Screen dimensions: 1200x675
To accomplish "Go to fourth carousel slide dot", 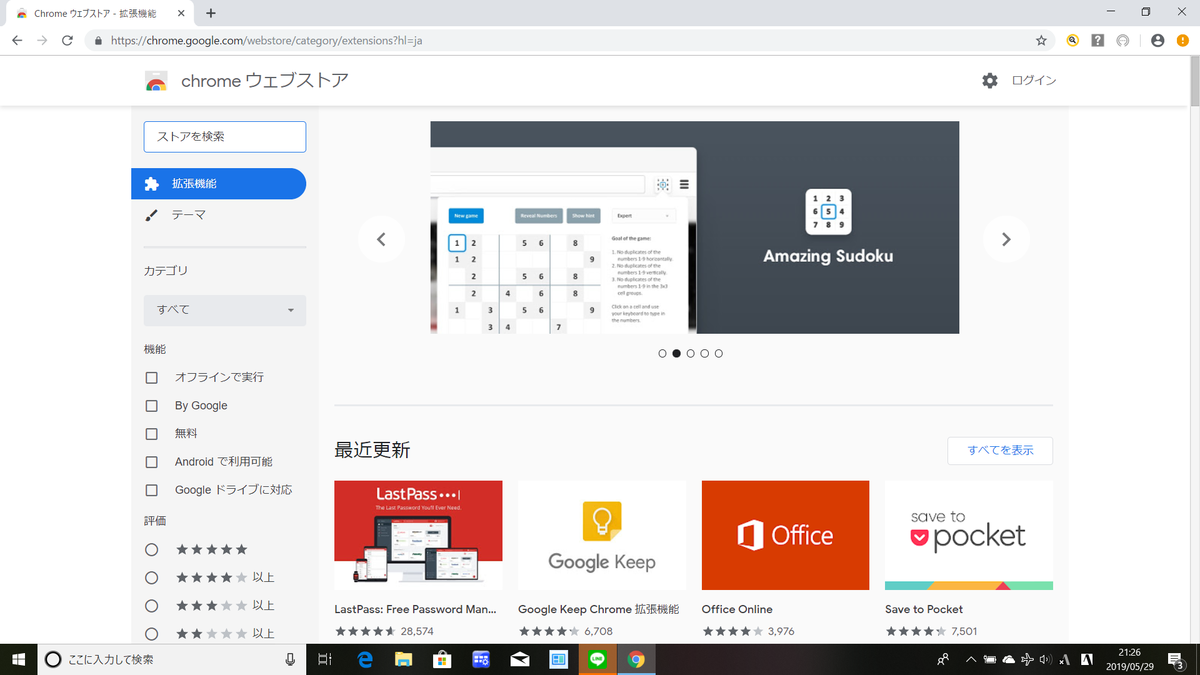I will [704, 353].
